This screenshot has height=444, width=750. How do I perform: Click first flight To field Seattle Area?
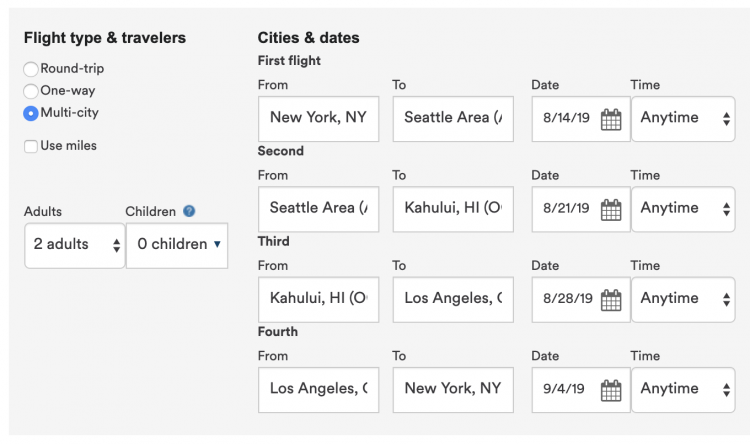[453, 118]
